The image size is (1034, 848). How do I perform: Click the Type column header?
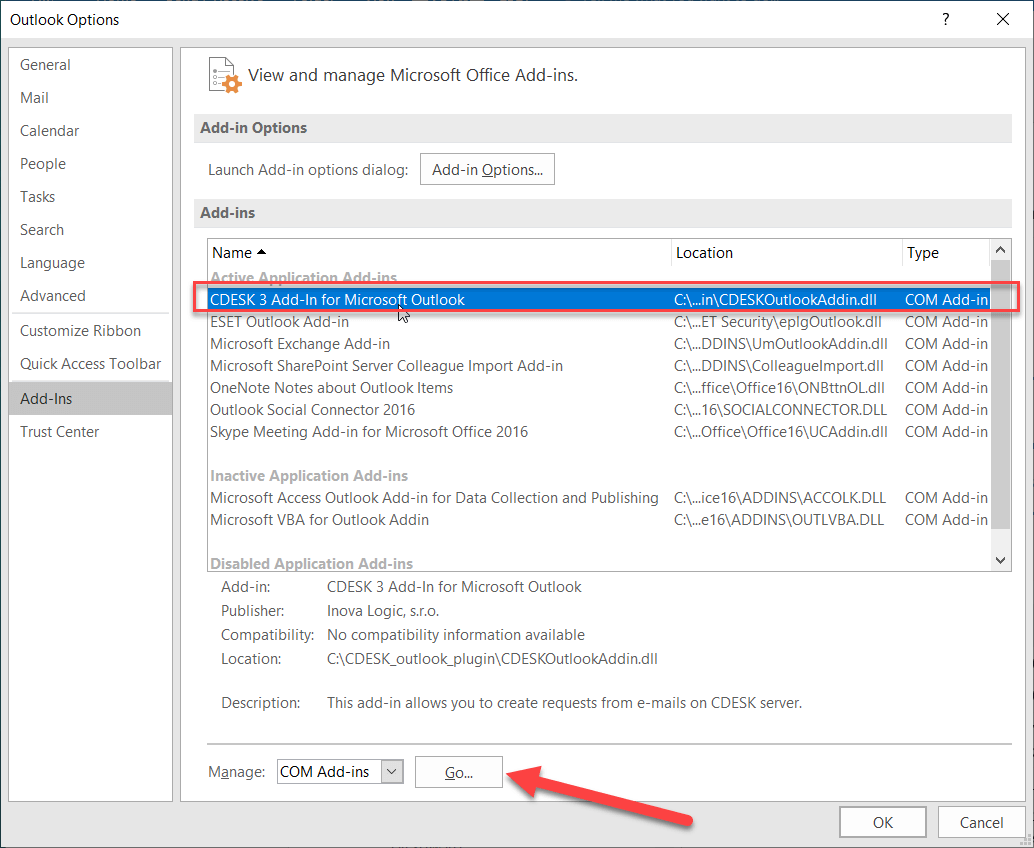coord(946,253)
